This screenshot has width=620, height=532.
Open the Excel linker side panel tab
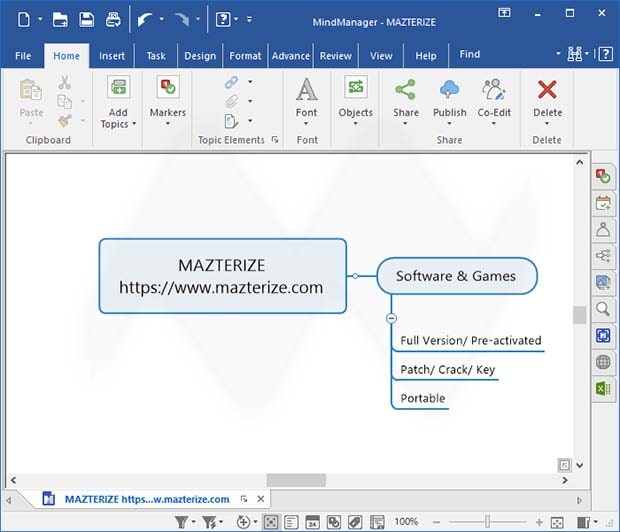pyautogui.click(x=603, y=388)
